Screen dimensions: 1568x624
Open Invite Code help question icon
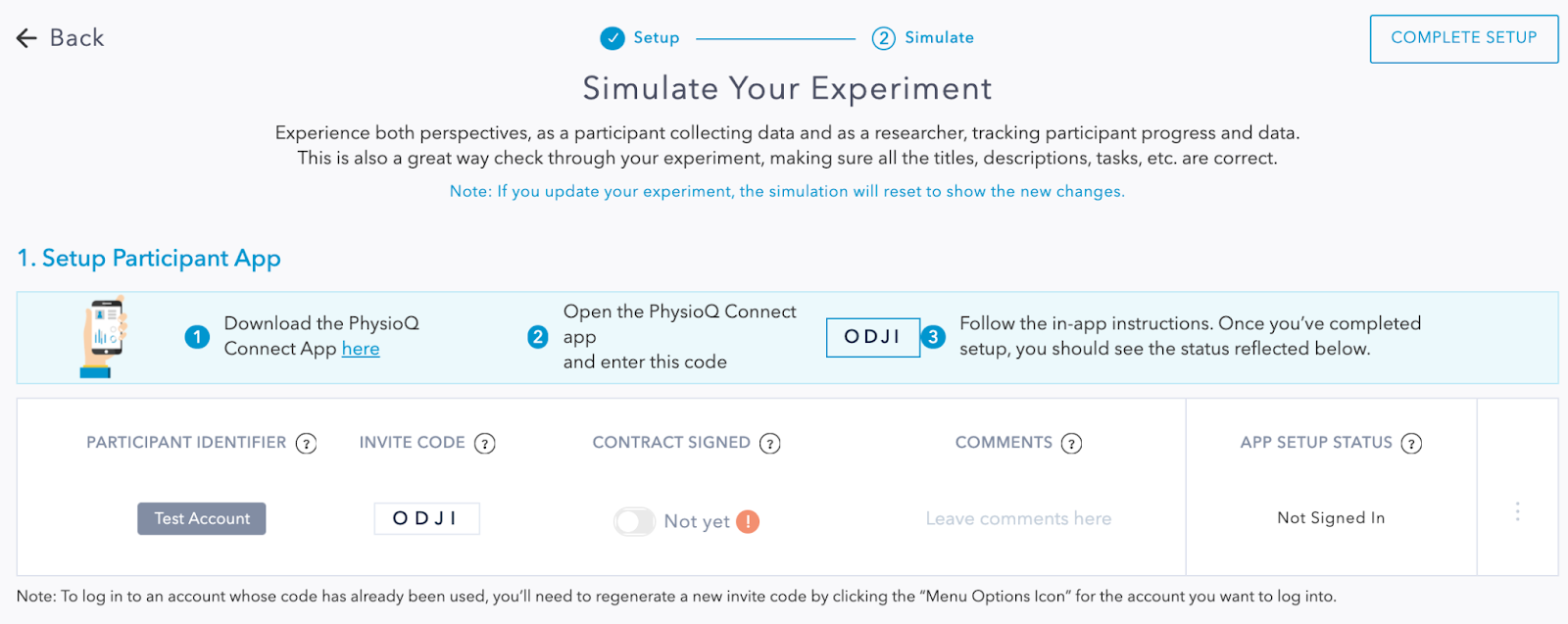(x=485, y=444)
